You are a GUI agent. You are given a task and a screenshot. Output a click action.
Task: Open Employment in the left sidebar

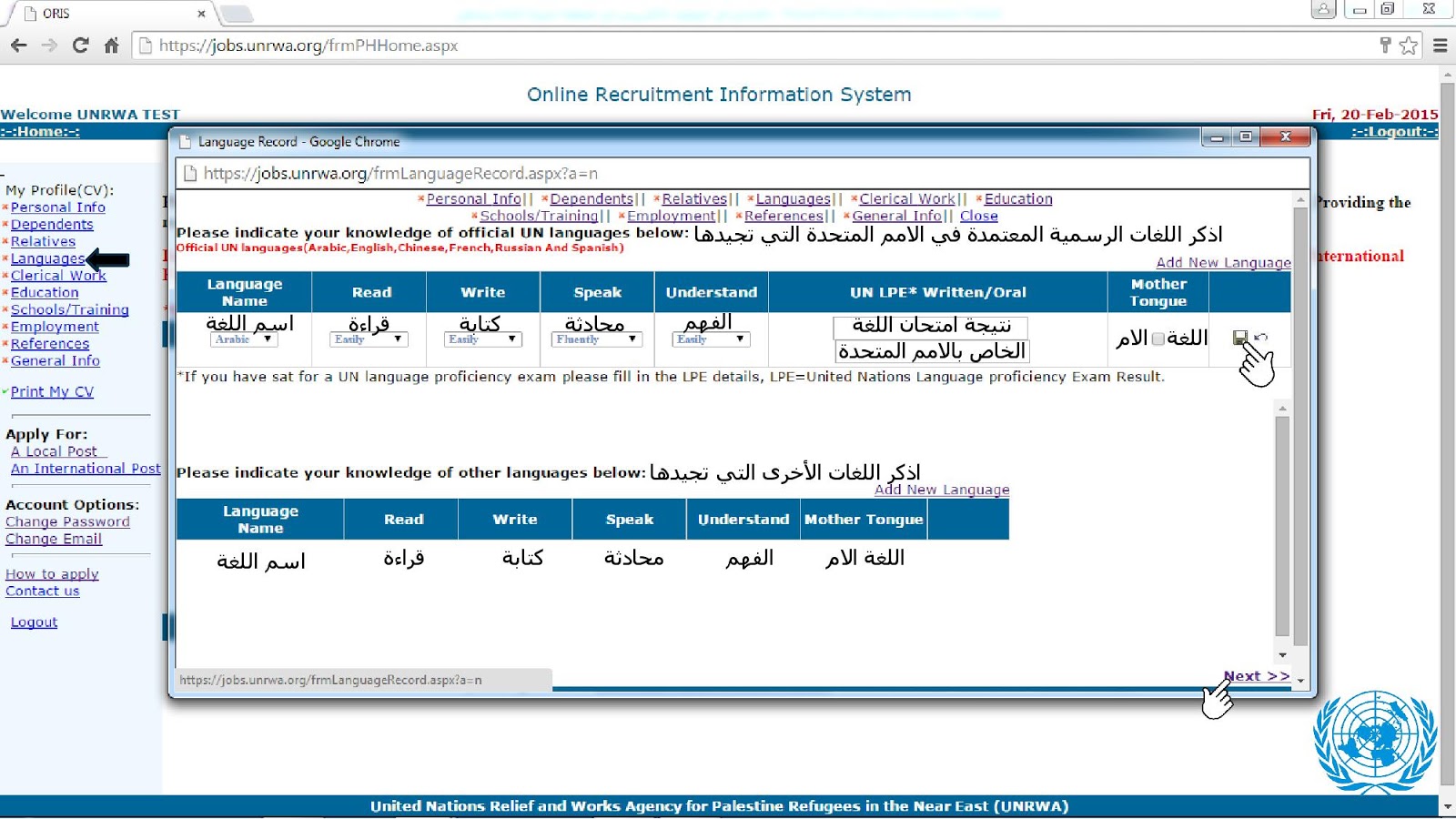point(55,327)
